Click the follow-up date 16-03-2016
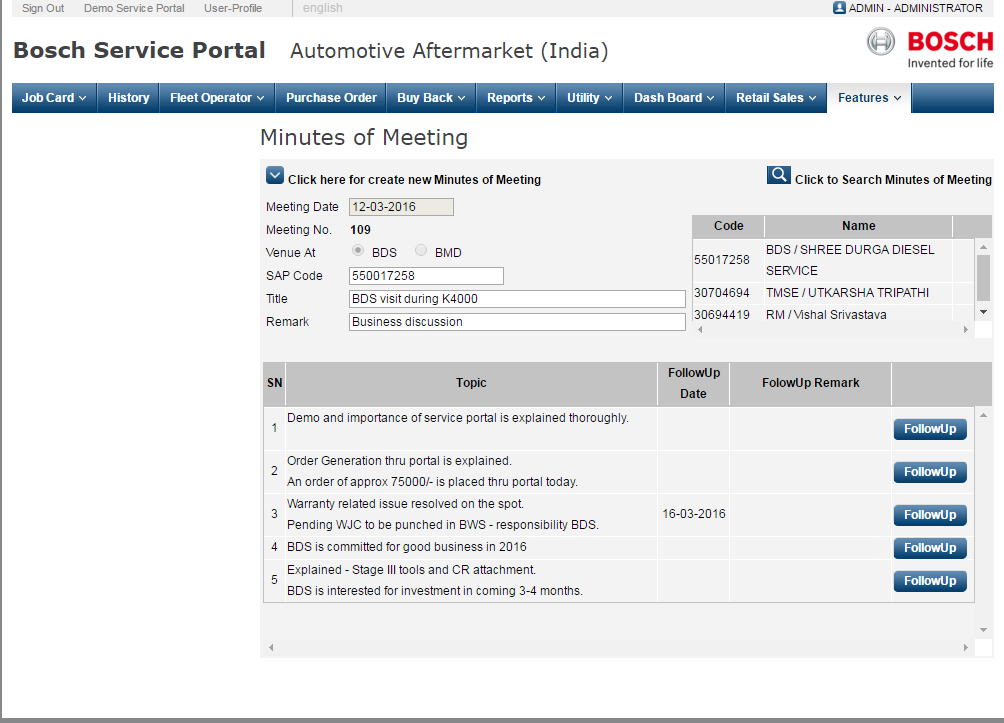Viewport: 1004px width, 723px height. pos(693,514)
